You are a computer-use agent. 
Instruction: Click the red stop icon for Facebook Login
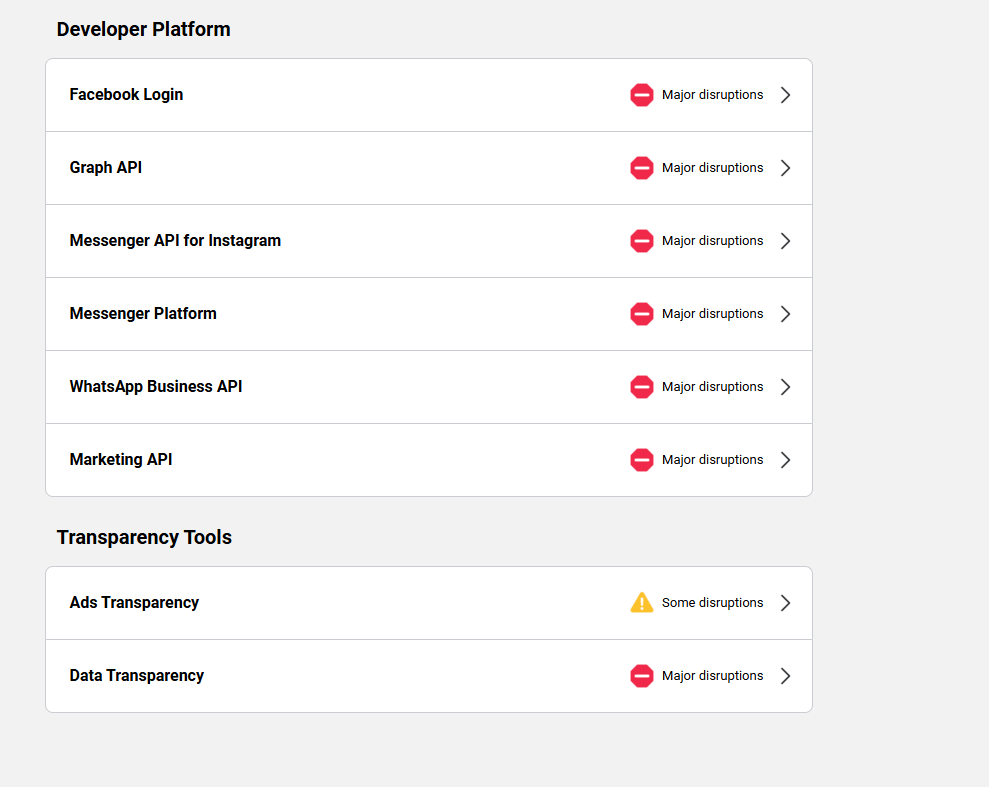pos(641,95)
